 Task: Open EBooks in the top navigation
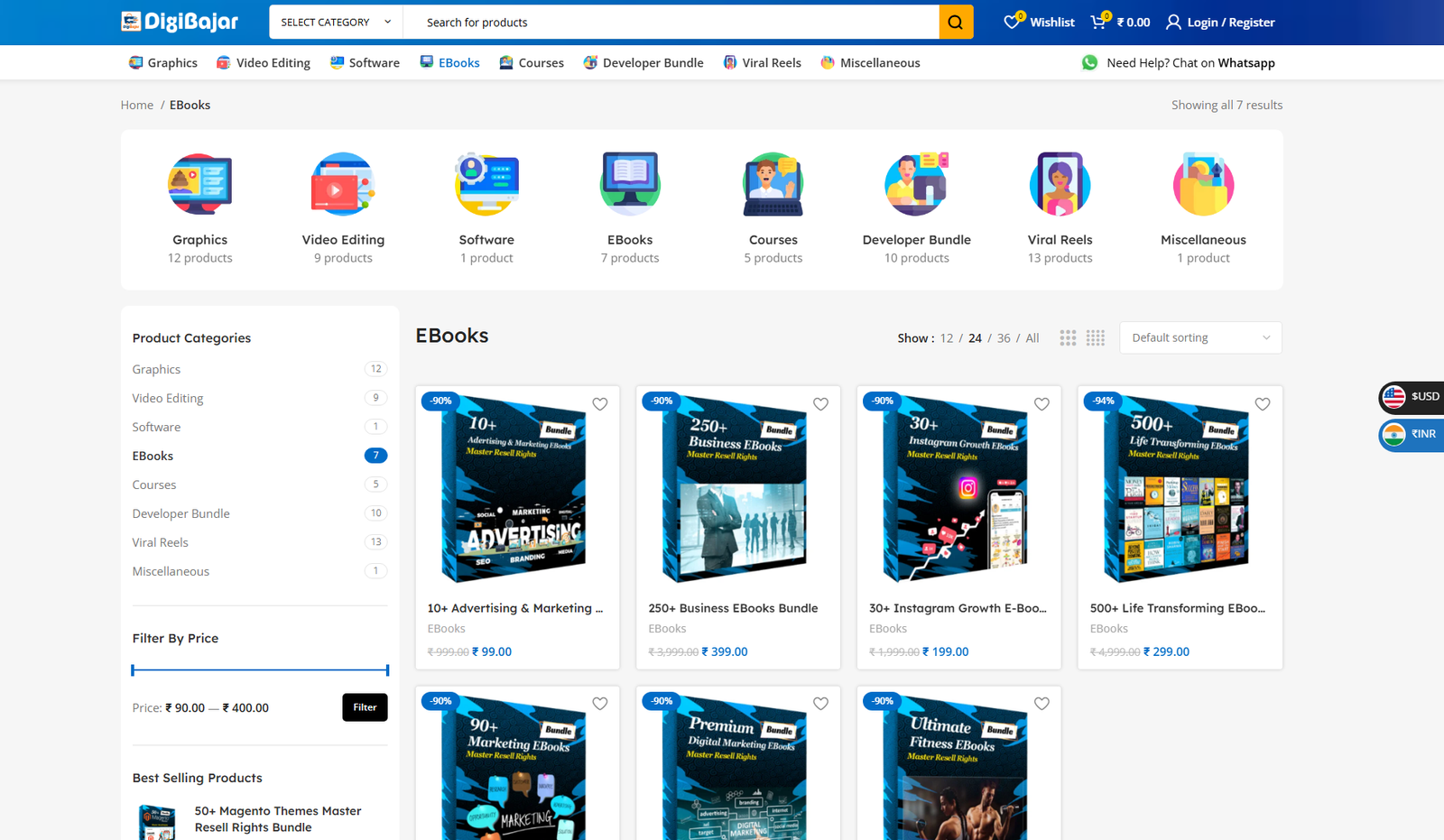(x=449, y=62)
